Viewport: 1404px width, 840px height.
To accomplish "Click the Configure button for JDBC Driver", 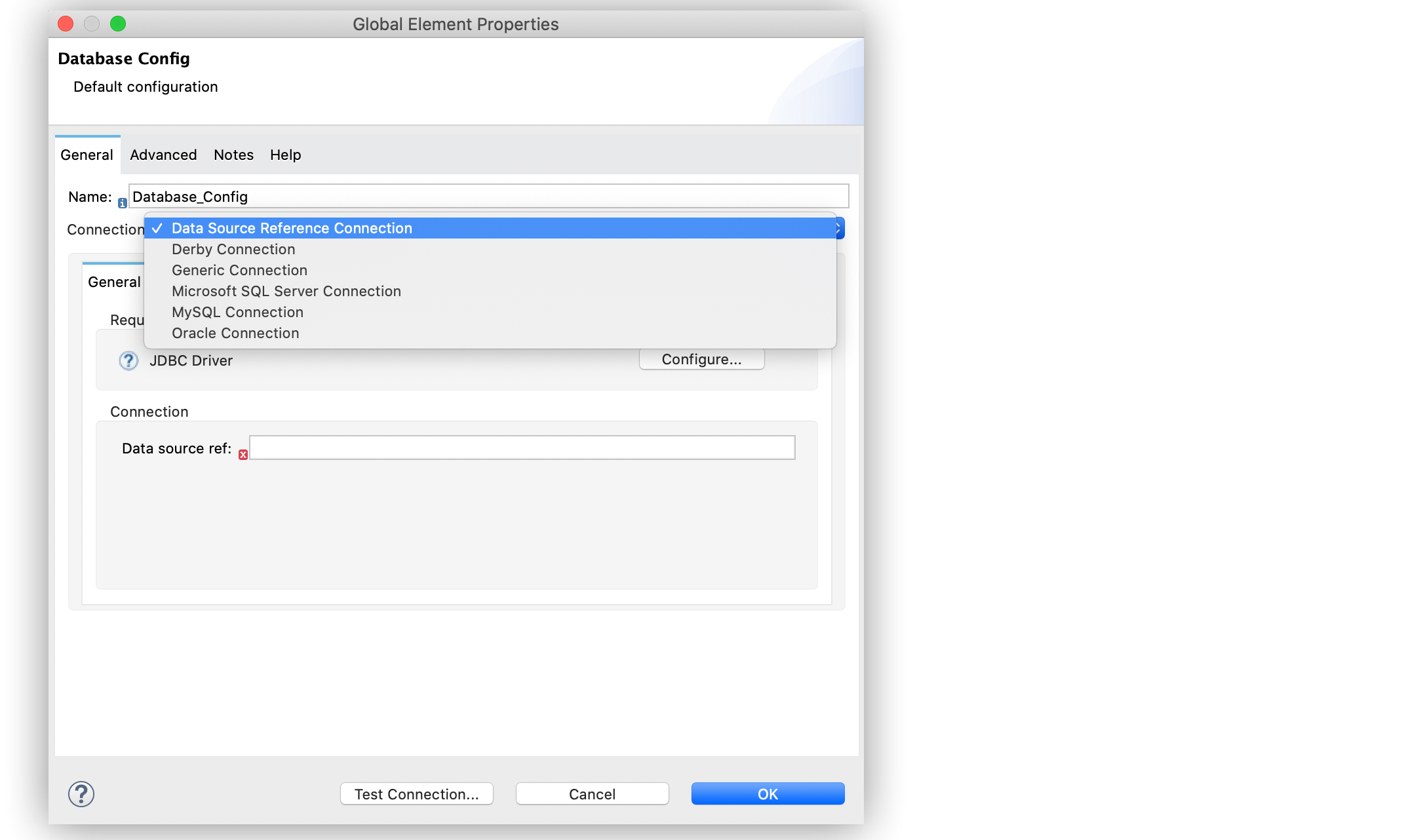I will click(x=701, y=359).
